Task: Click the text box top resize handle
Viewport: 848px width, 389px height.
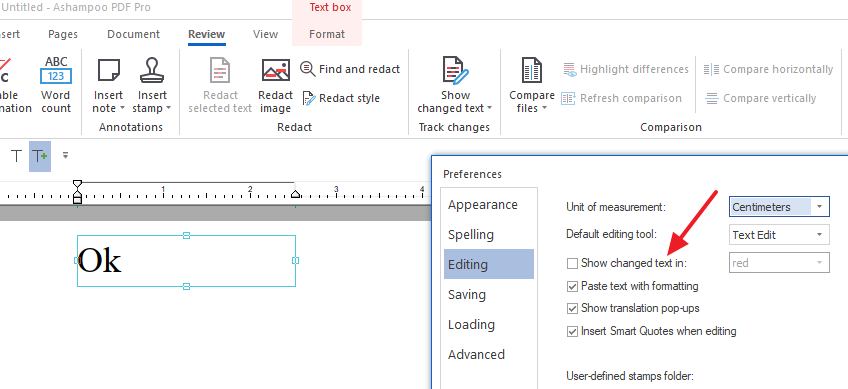Action: click(x=187, y=235)
